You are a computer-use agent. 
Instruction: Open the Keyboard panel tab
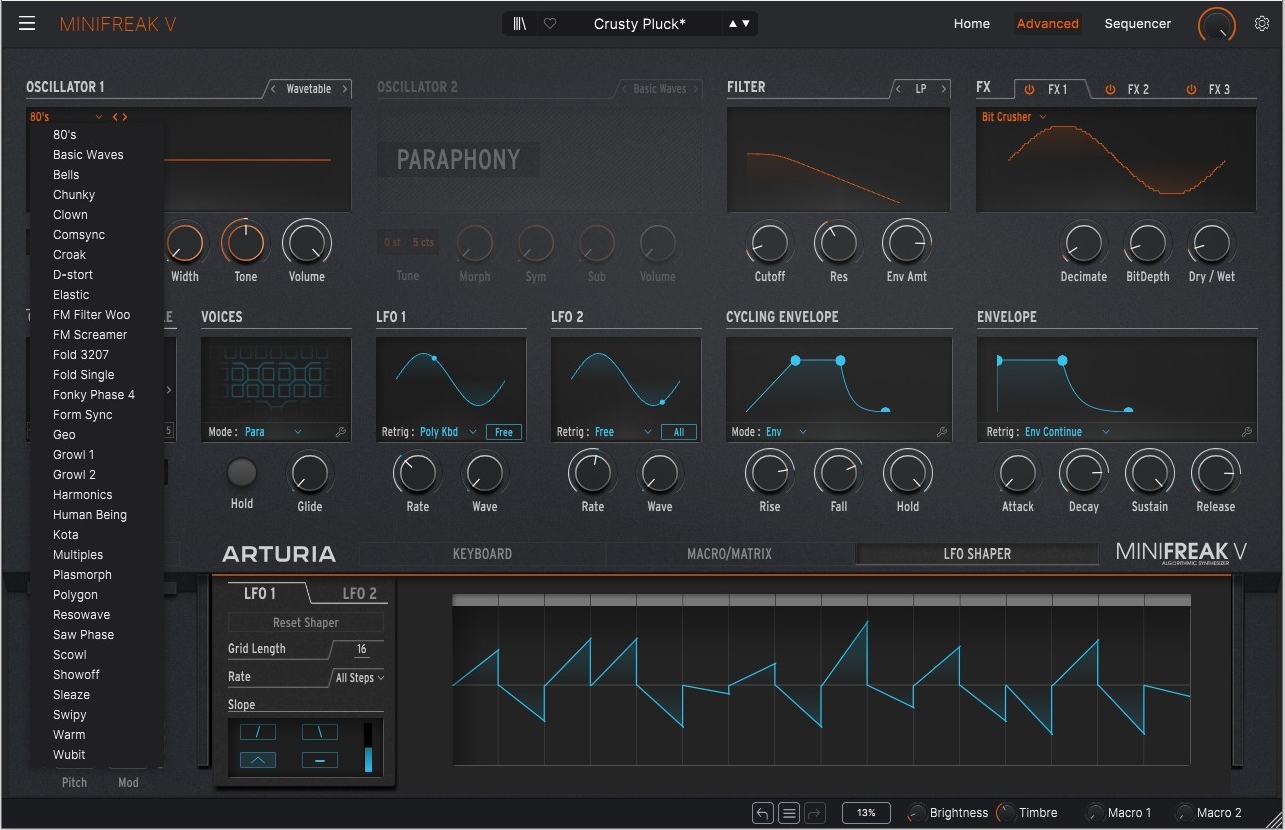(482, 553)
